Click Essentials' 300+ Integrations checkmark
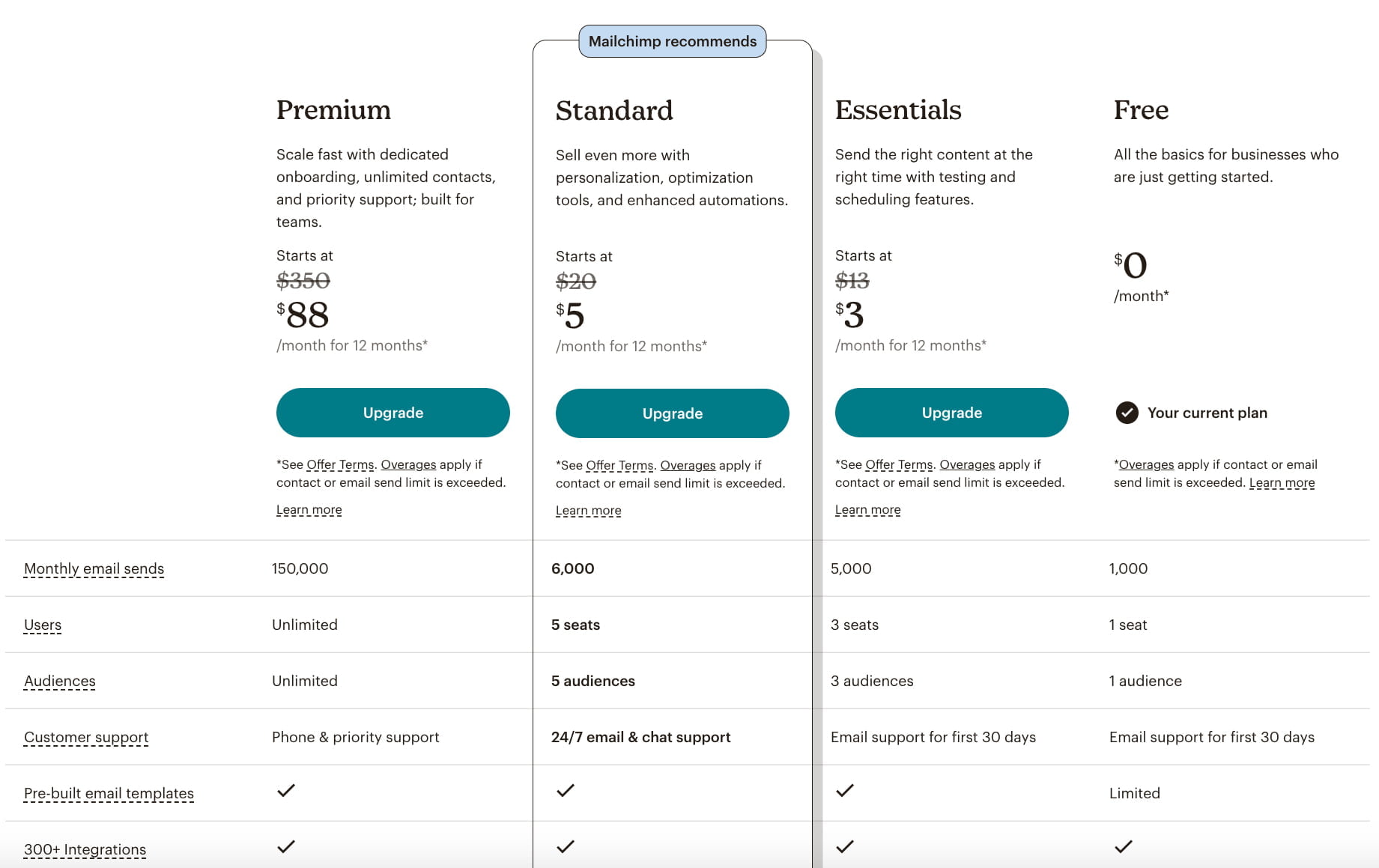This screenshot has height=868, width=1379. 845,847
